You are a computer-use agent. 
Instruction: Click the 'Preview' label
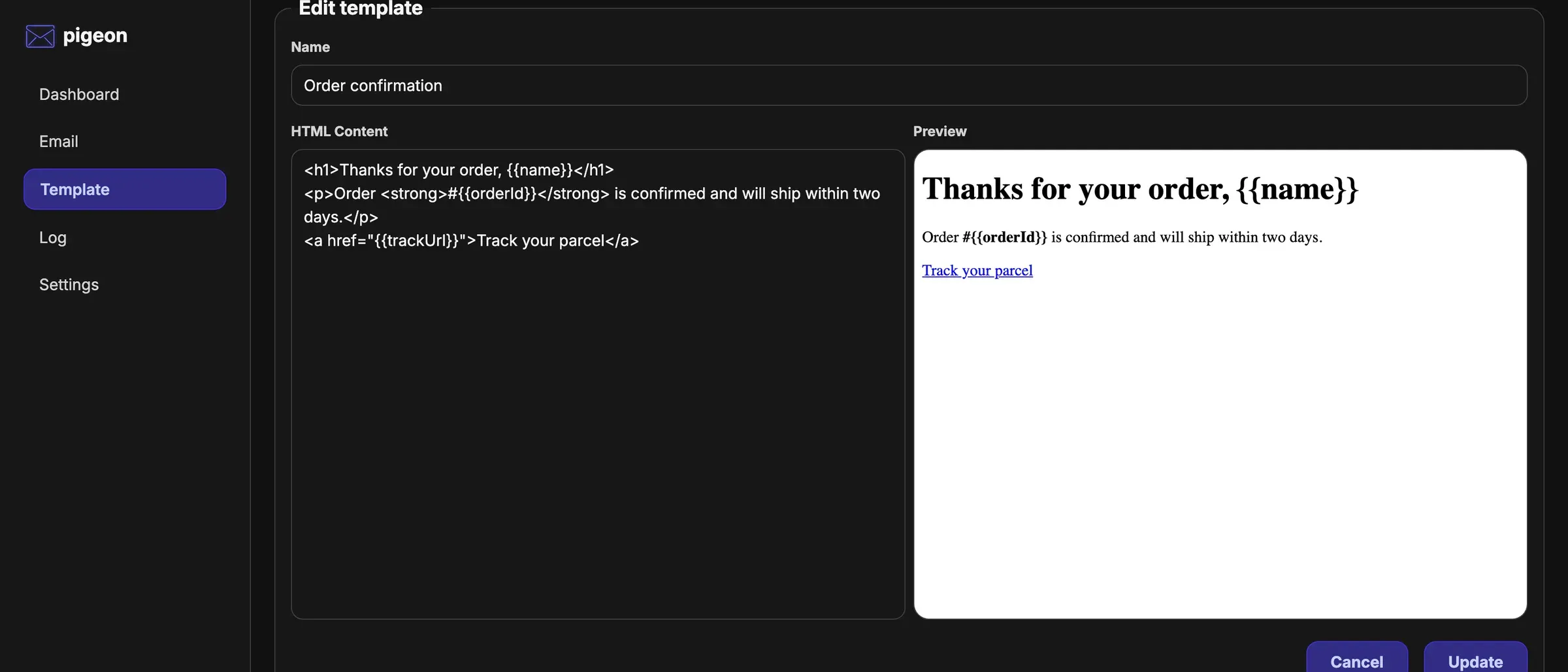point(939,131)
